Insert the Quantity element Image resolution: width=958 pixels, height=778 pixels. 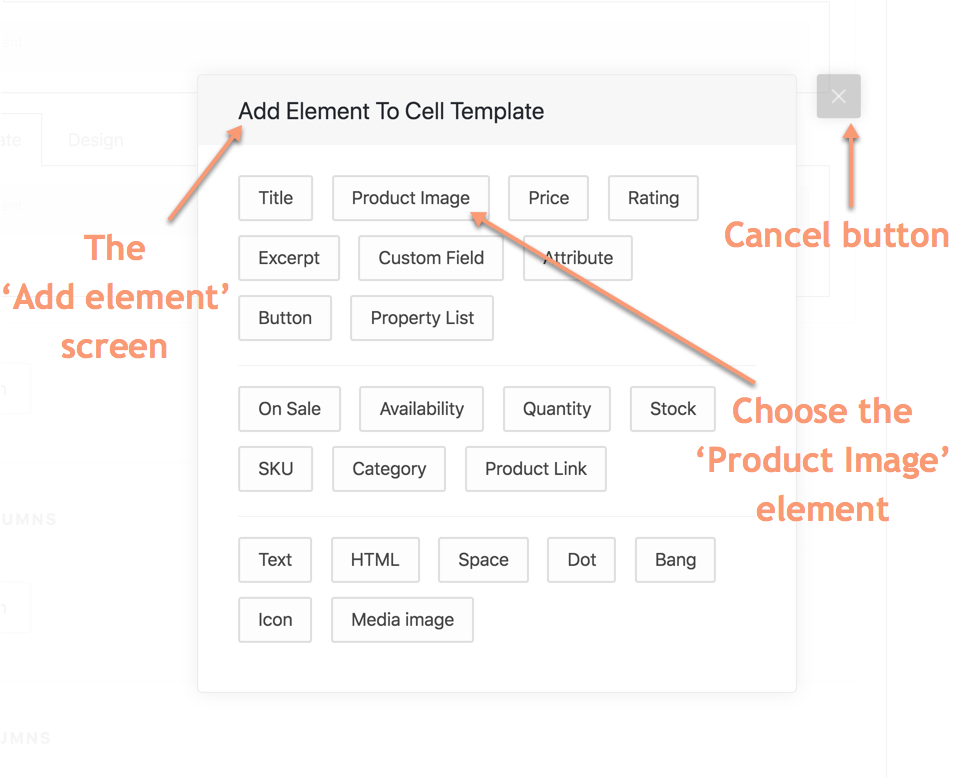(x=557, y=409)
